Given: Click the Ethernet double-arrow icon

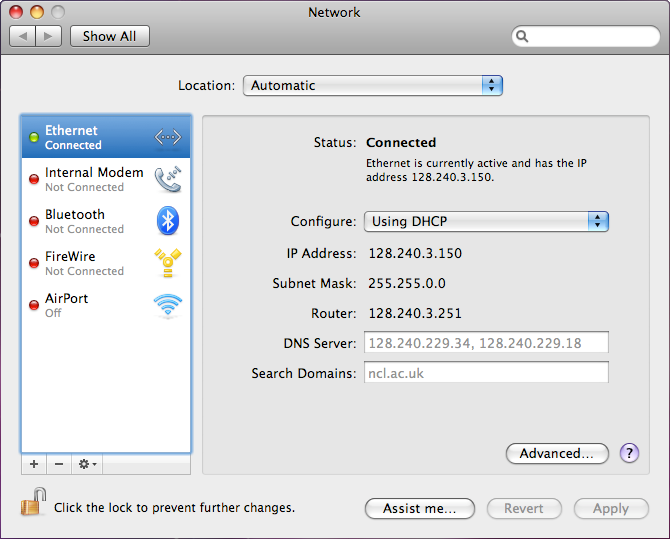Looking at the screenshot, I should pos(167,137).
